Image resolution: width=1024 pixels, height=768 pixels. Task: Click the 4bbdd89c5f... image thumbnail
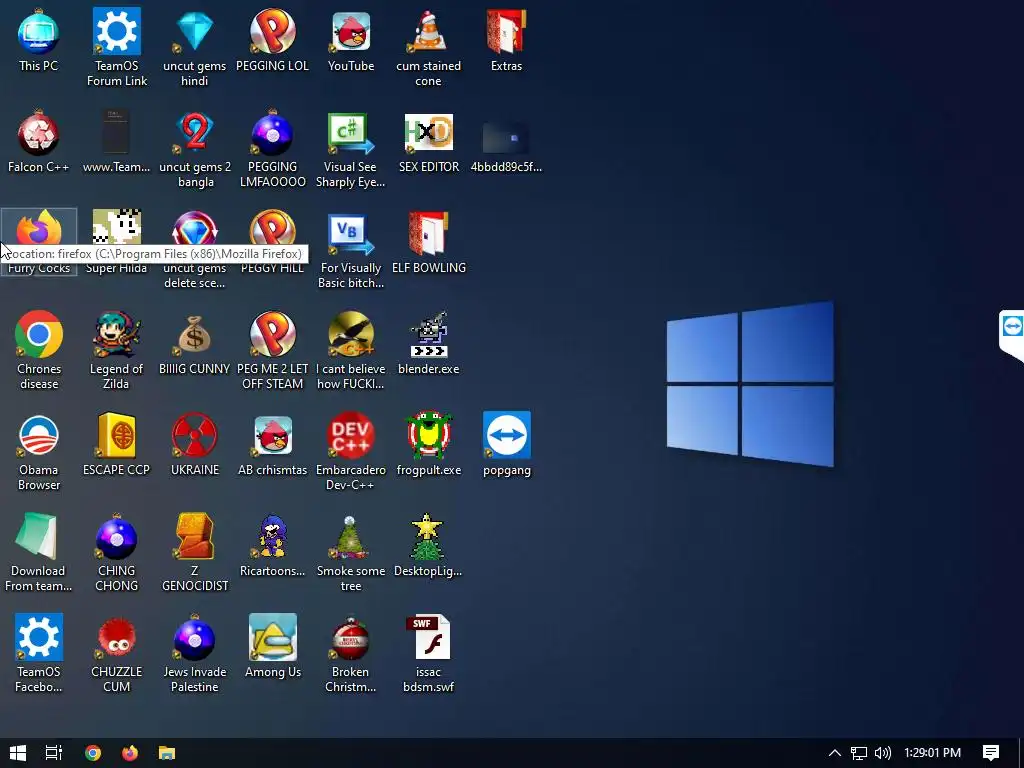pos(506,137)
